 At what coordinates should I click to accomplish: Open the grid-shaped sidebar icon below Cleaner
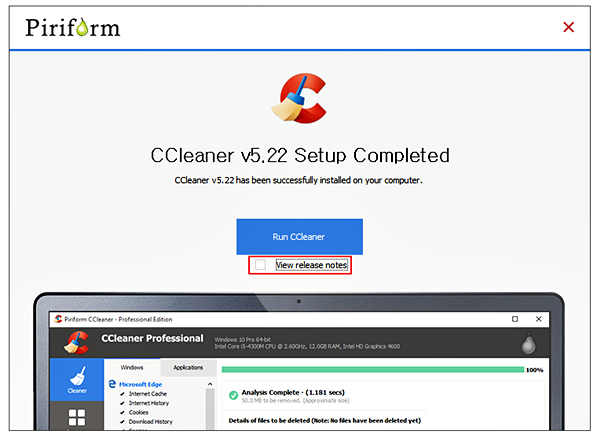[x=77, y=417]
